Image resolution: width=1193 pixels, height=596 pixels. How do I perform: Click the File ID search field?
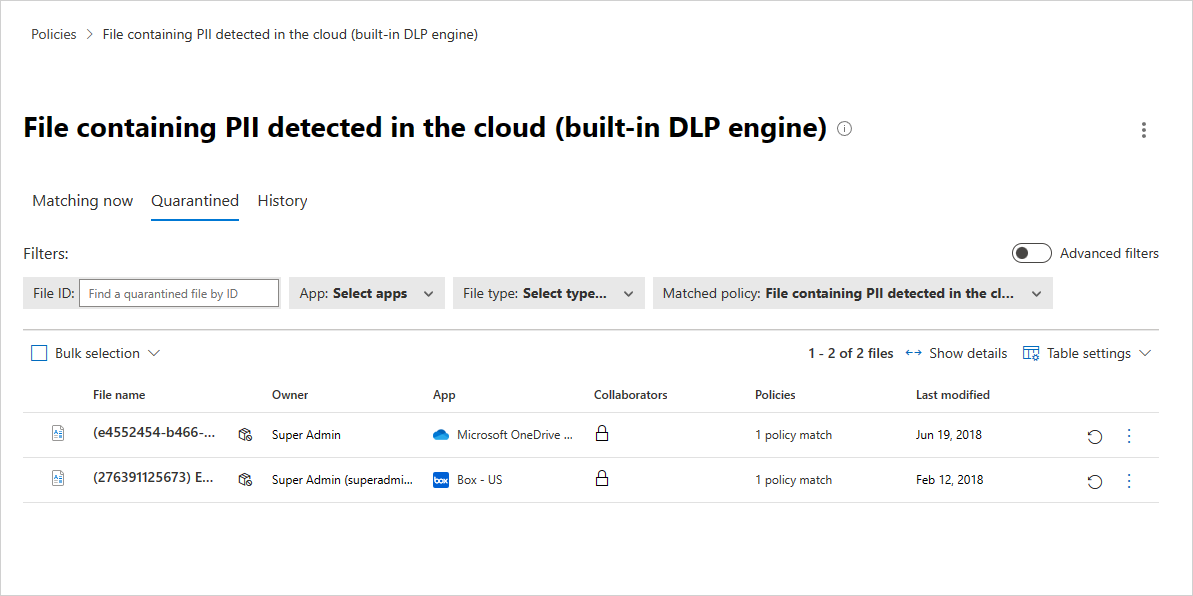click(178, 294)
